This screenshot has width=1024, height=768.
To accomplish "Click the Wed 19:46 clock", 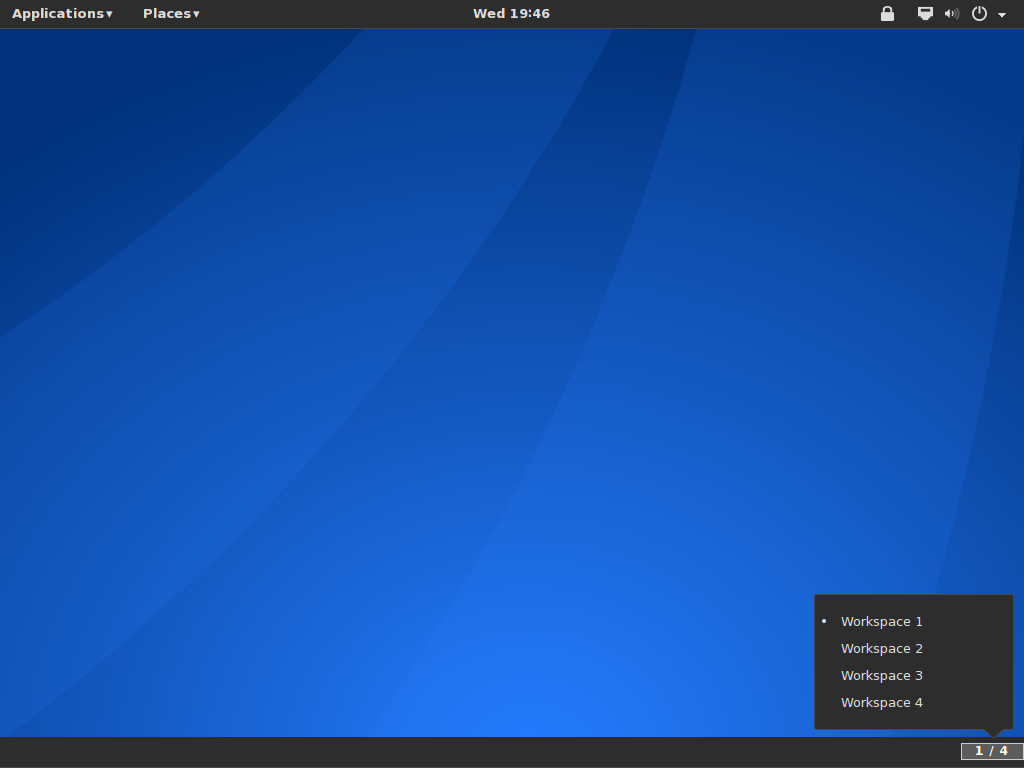I will [x=511, y=13].
